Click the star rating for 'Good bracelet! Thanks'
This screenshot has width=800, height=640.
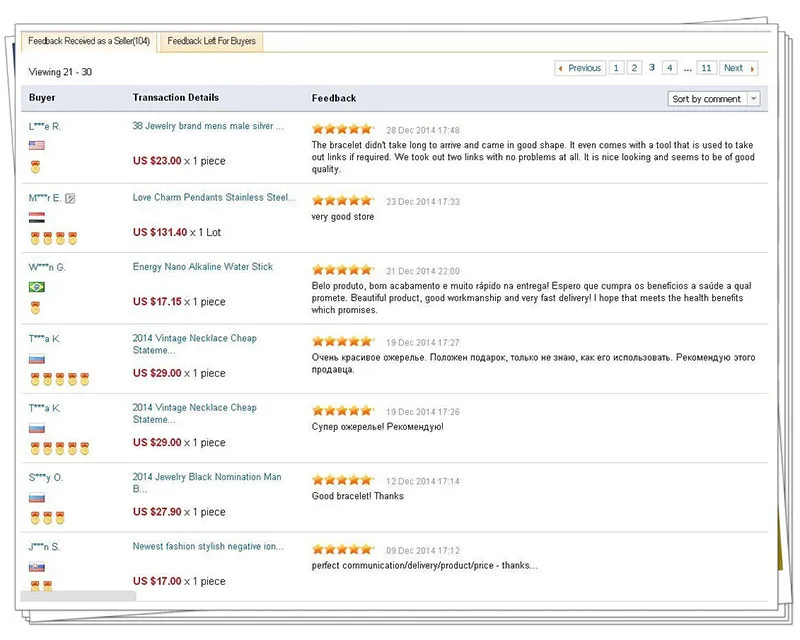342,481
